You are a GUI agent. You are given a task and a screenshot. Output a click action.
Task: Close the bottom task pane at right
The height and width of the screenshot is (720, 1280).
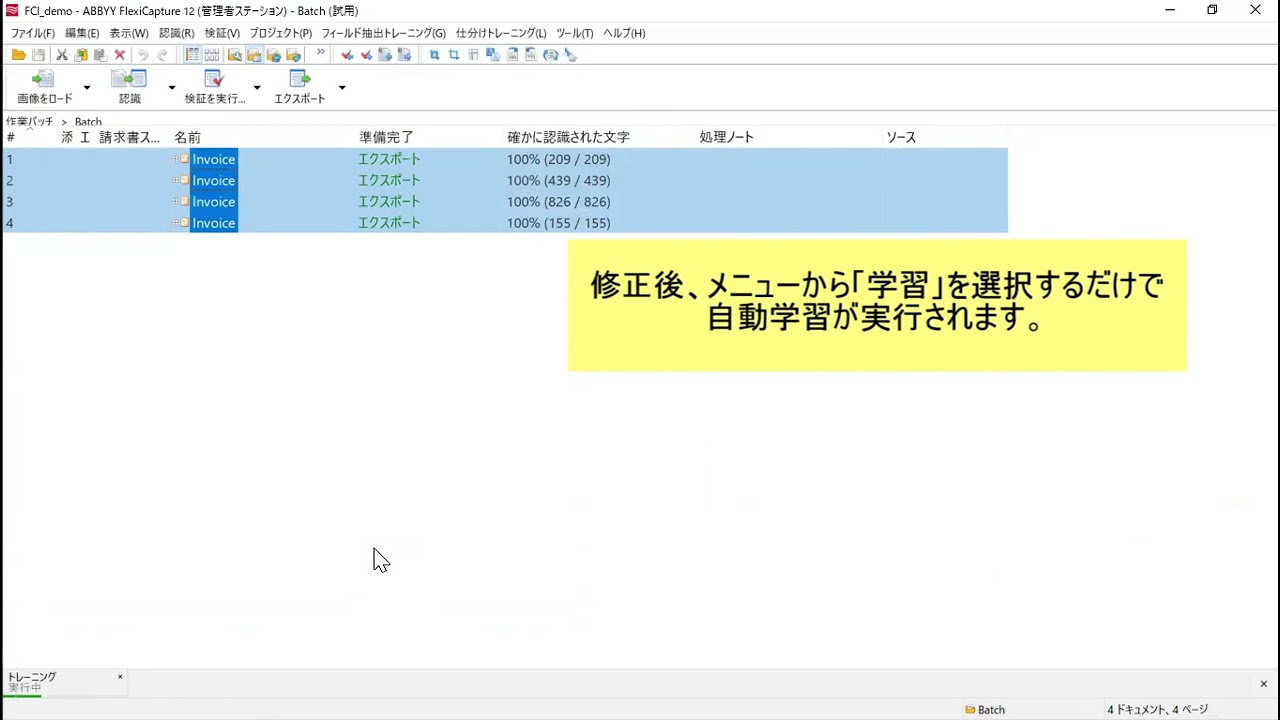pos(1263,684)
